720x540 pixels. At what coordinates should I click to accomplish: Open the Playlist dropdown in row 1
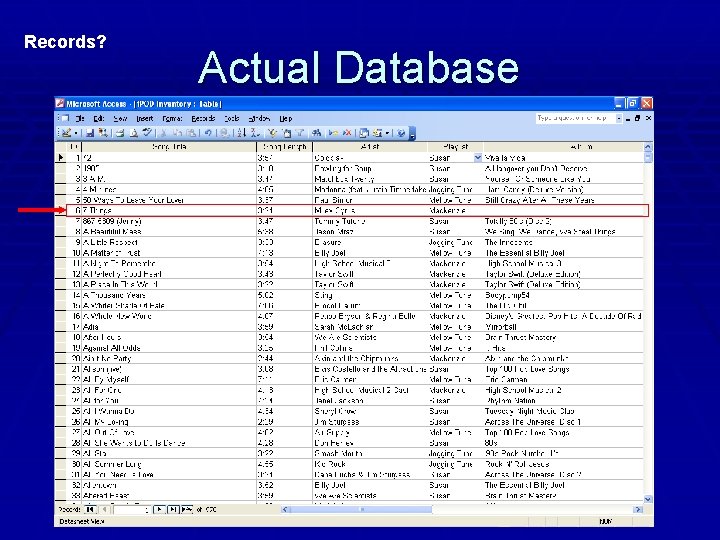coord(478,158)
